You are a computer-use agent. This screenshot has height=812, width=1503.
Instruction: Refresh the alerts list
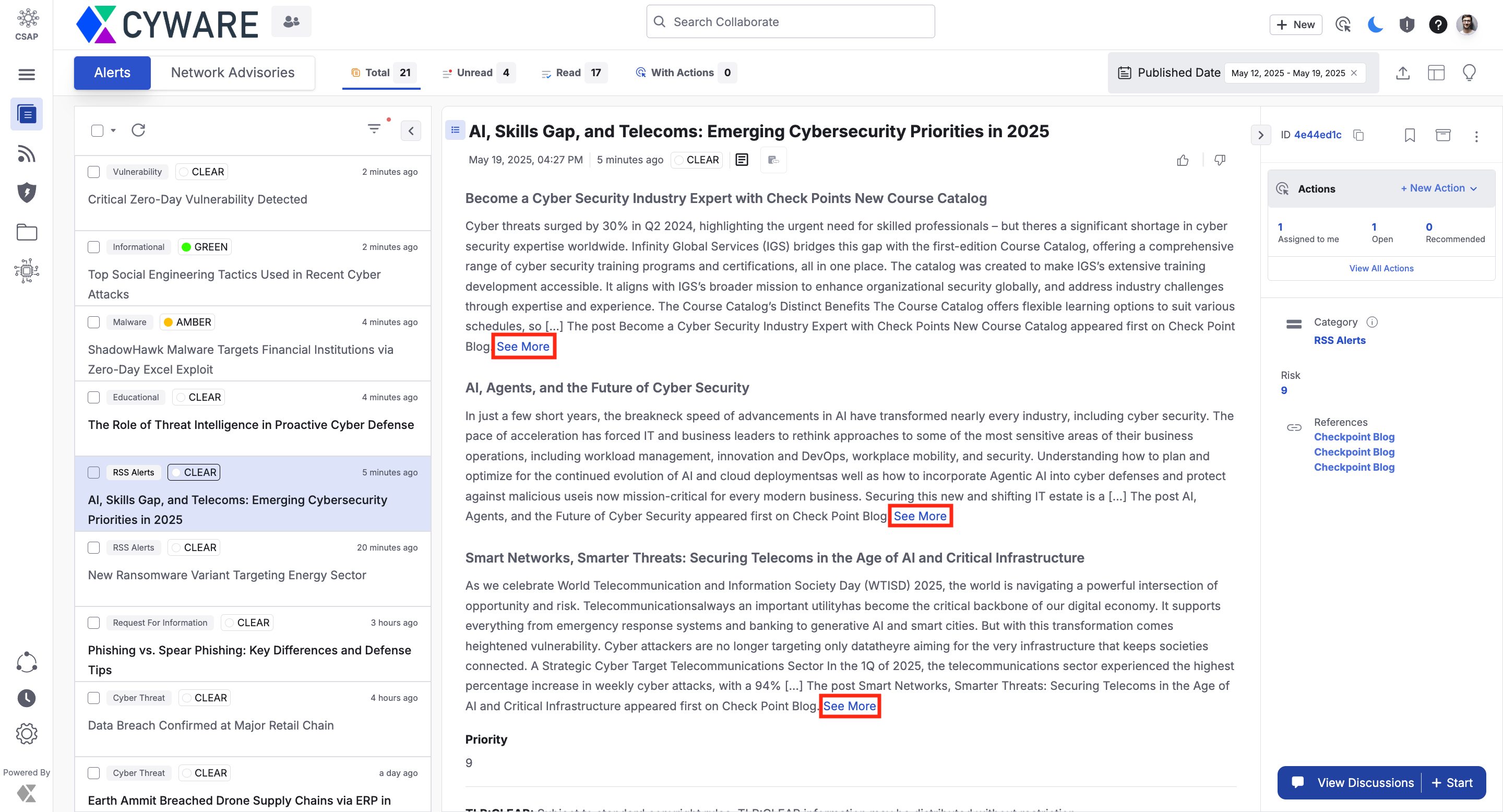[138, 130]
